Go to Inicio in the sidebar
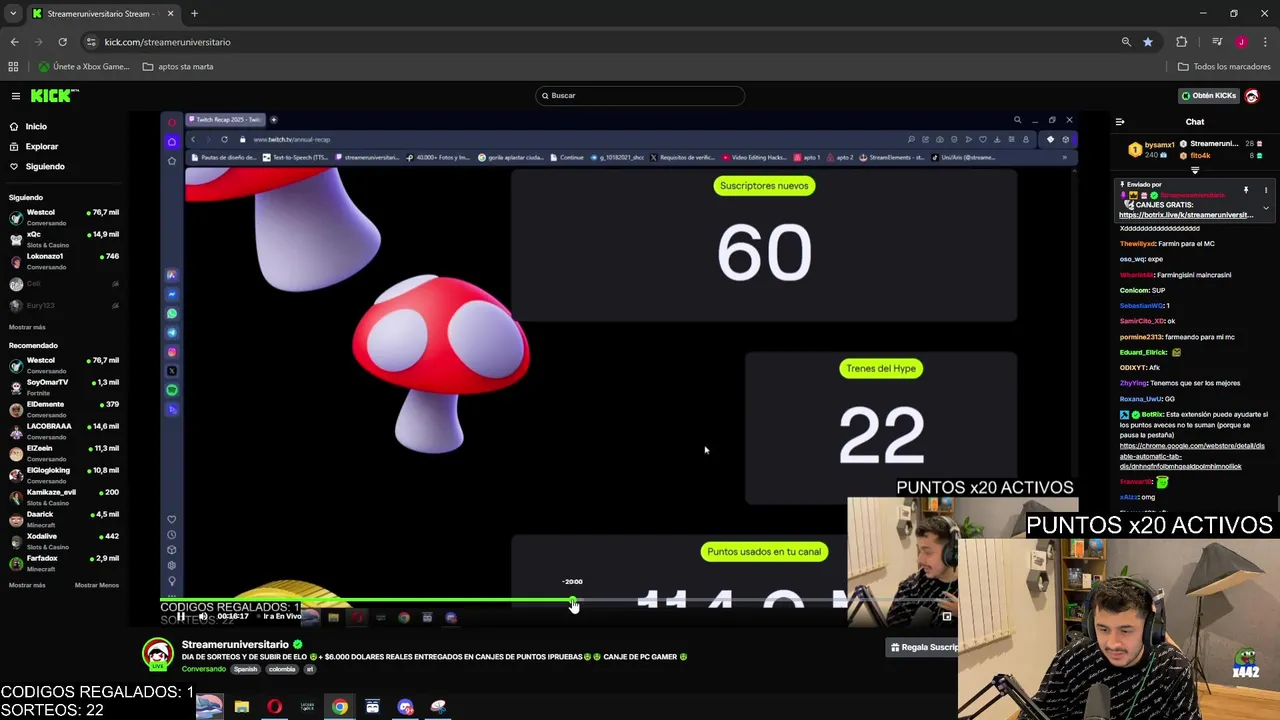 pos(36,126)
